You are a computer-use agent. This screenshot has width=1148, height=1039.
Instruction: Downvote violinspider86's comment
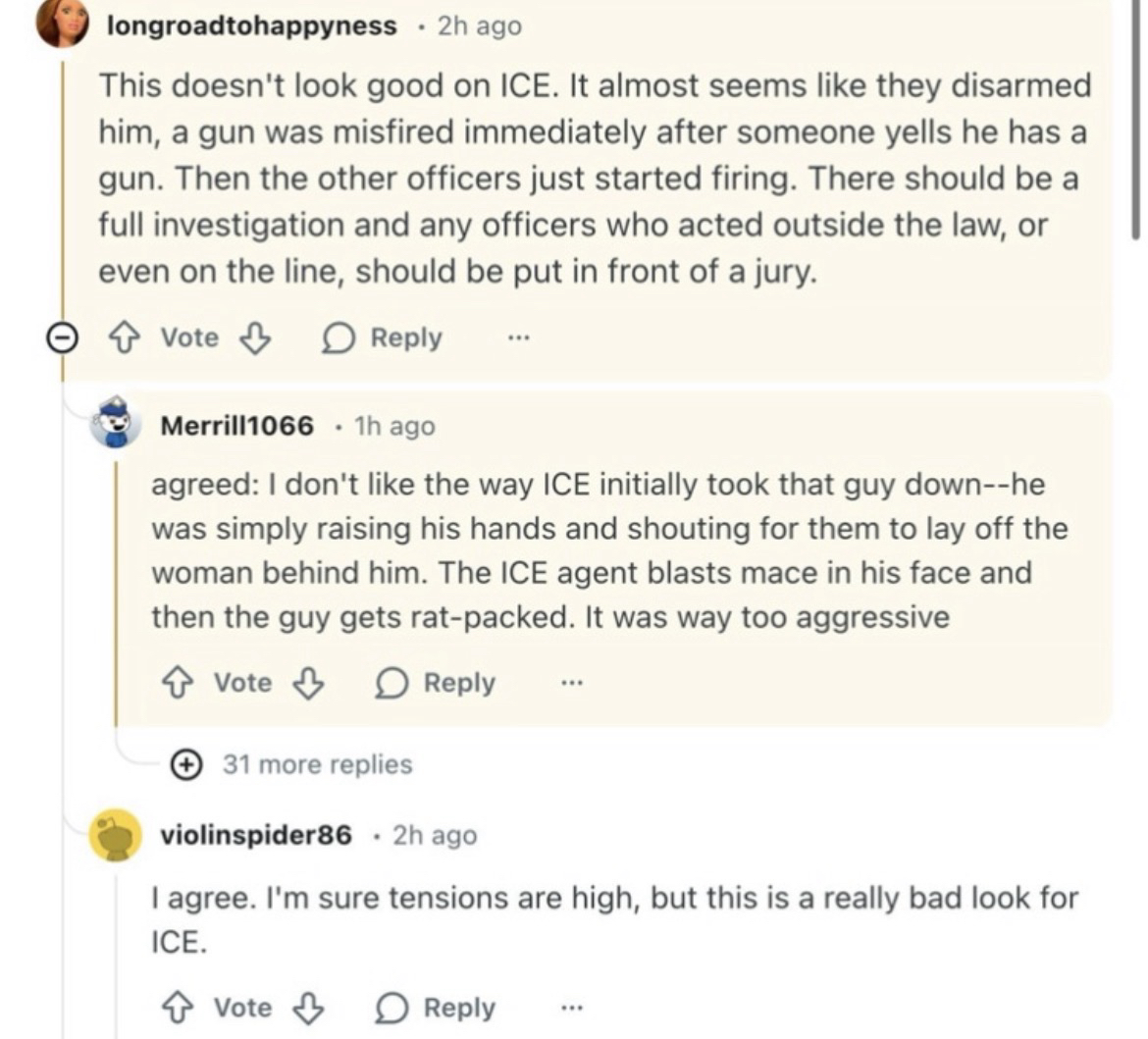[308, 1008]
